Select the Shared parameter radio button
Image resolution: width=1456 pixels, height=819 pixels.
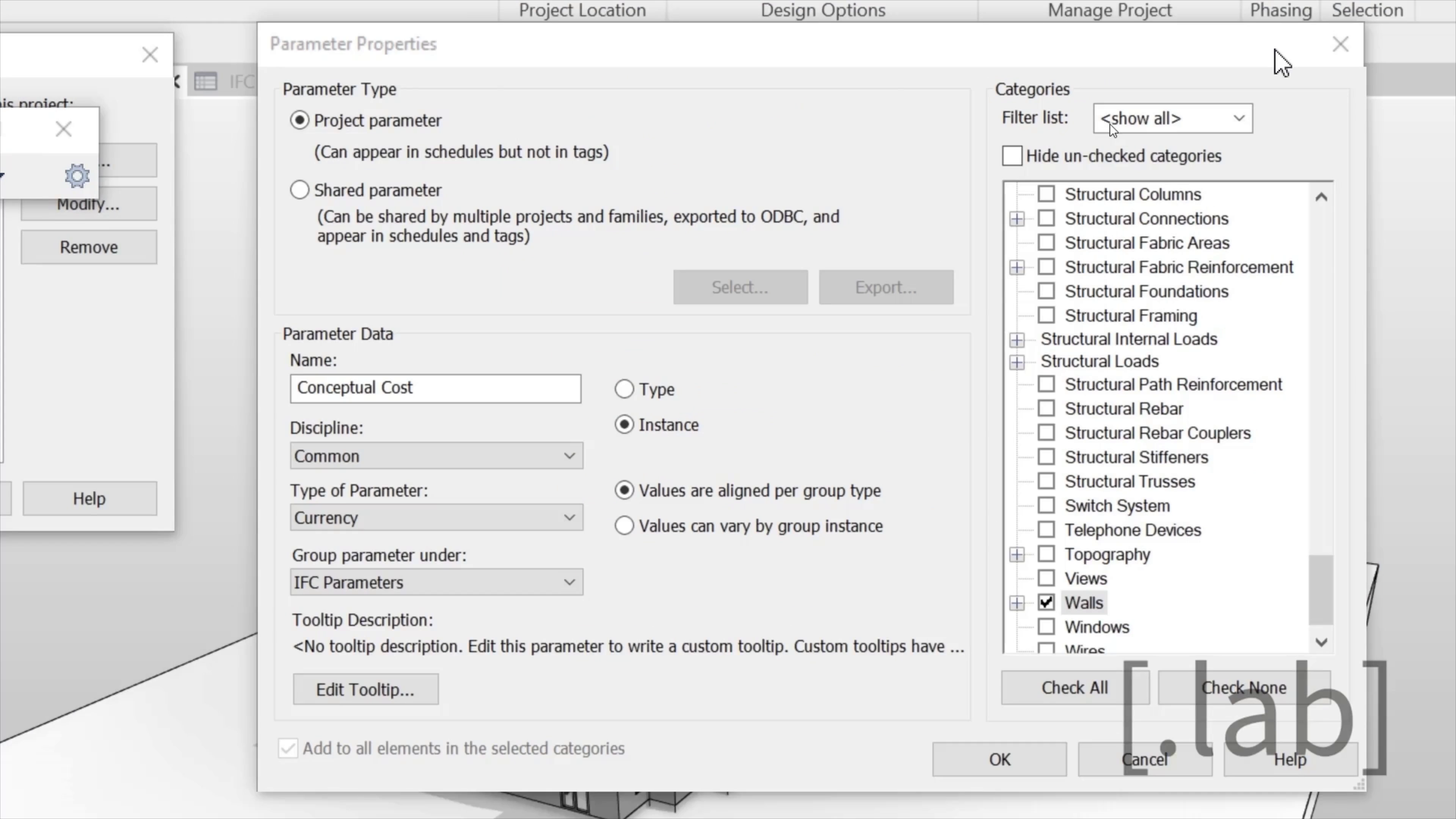[300, 190]
